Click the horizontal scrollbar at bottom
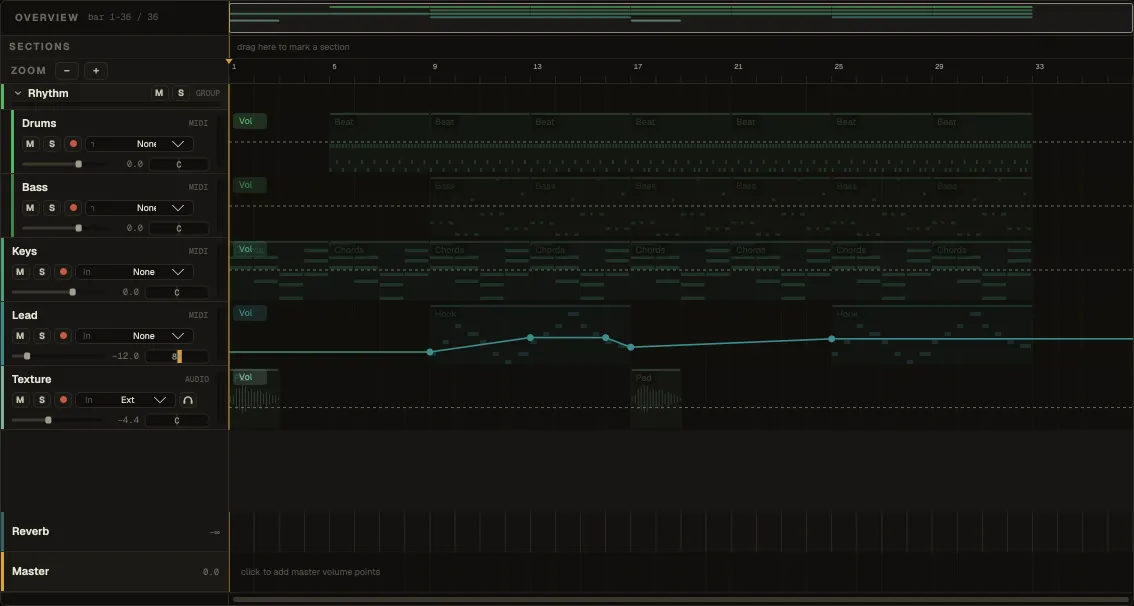The width and height of the screenshot is (1134, 606). click(x=681, y=599)
